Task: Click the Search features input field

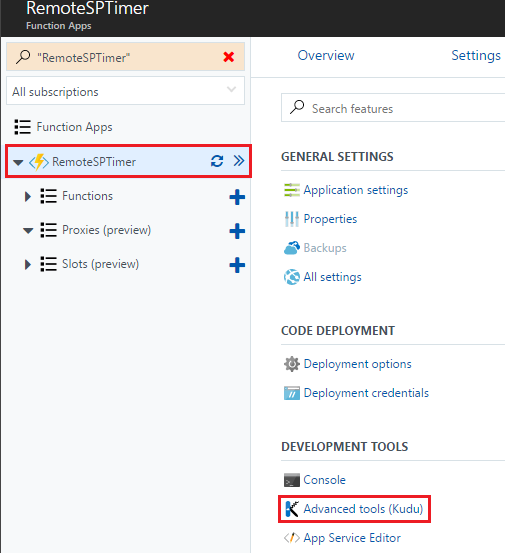Action: 393,108
